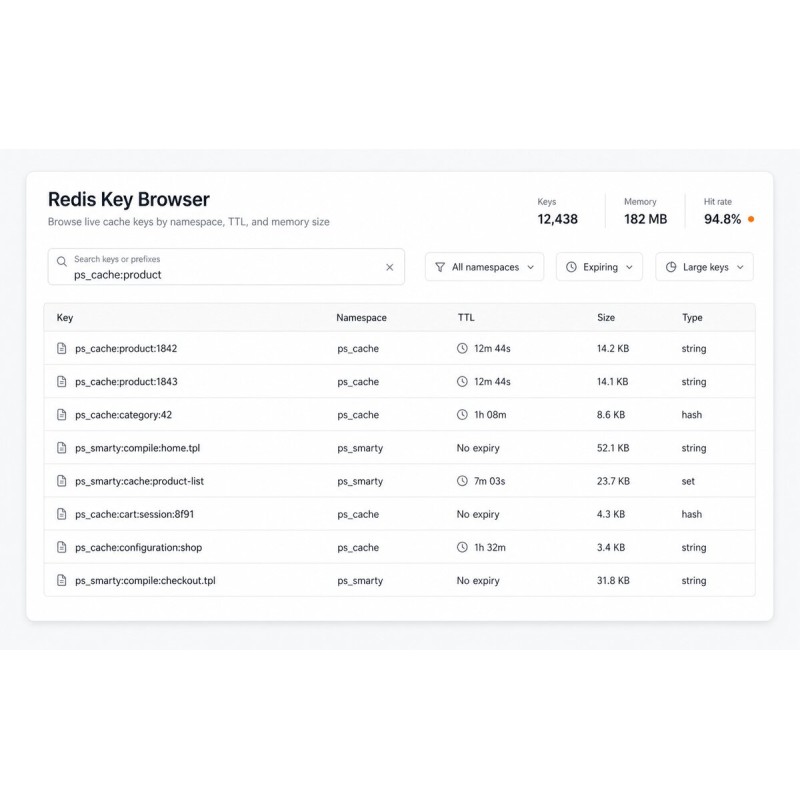
Task: Click the 14.1 KB size cell
Action: click(x=613, y=382)
